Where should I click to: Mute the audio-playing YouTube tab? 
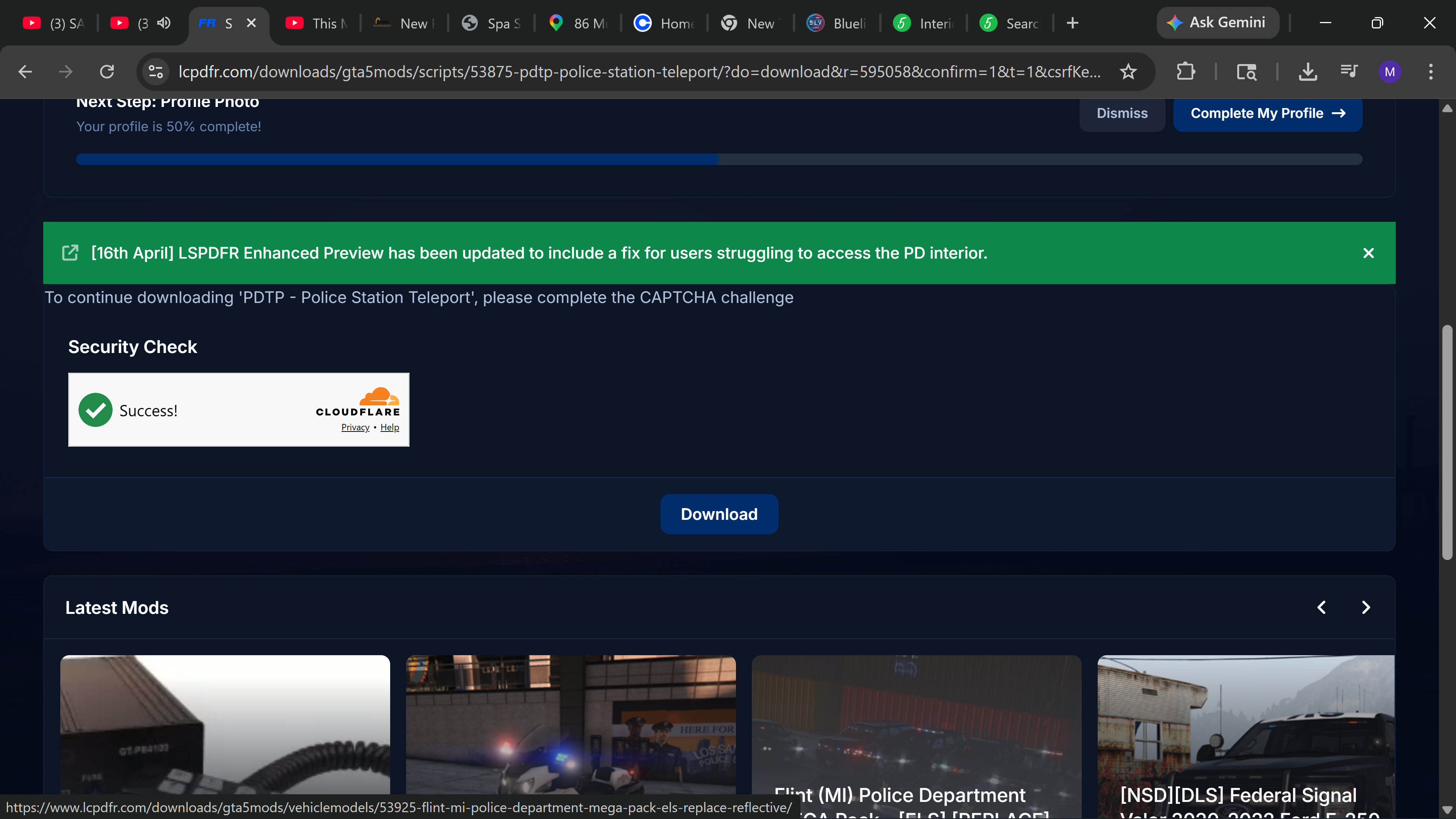(164, 23)
